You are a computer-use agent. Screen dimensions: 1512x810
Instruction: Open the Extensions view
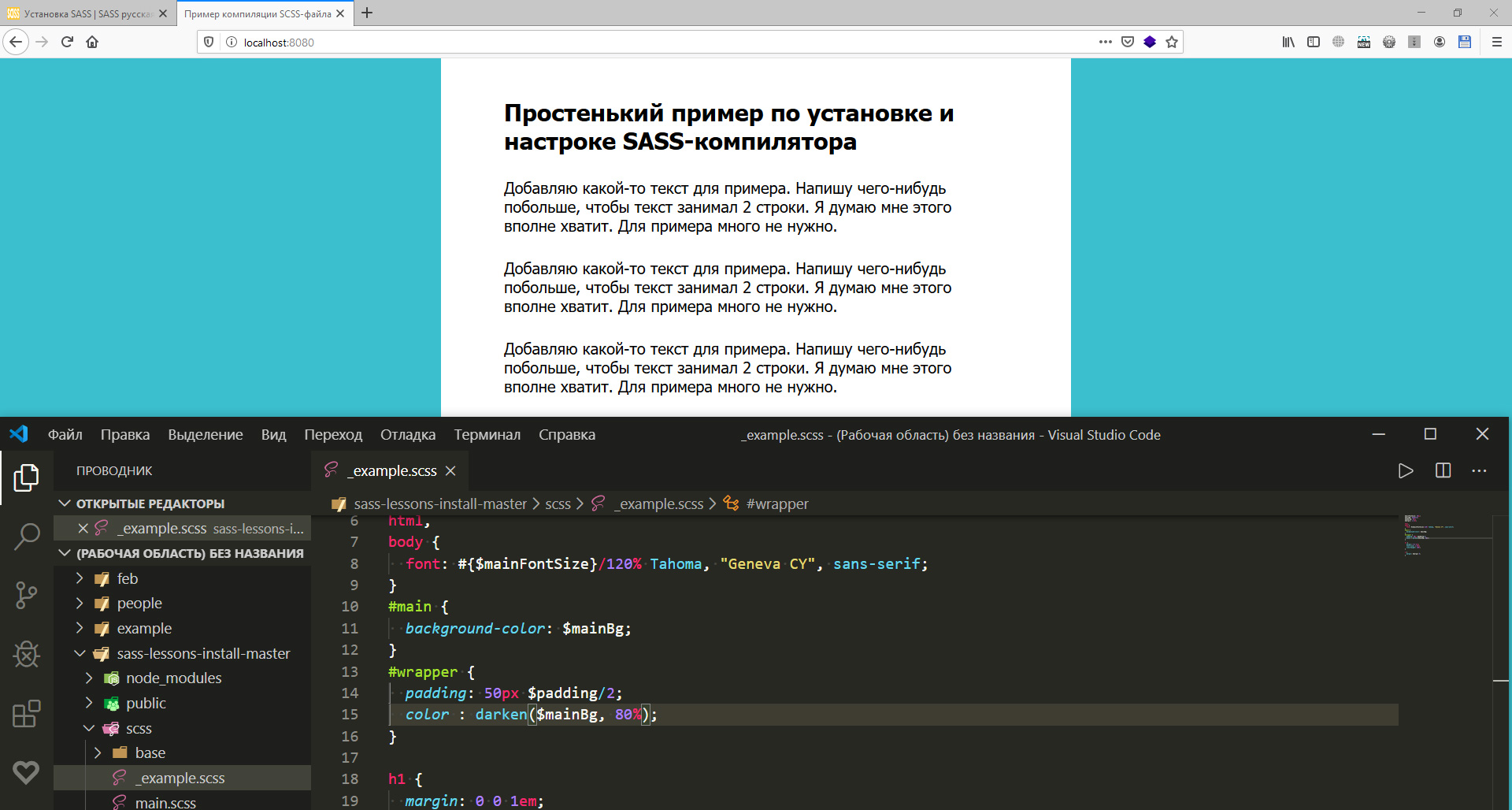coord(26,714)
